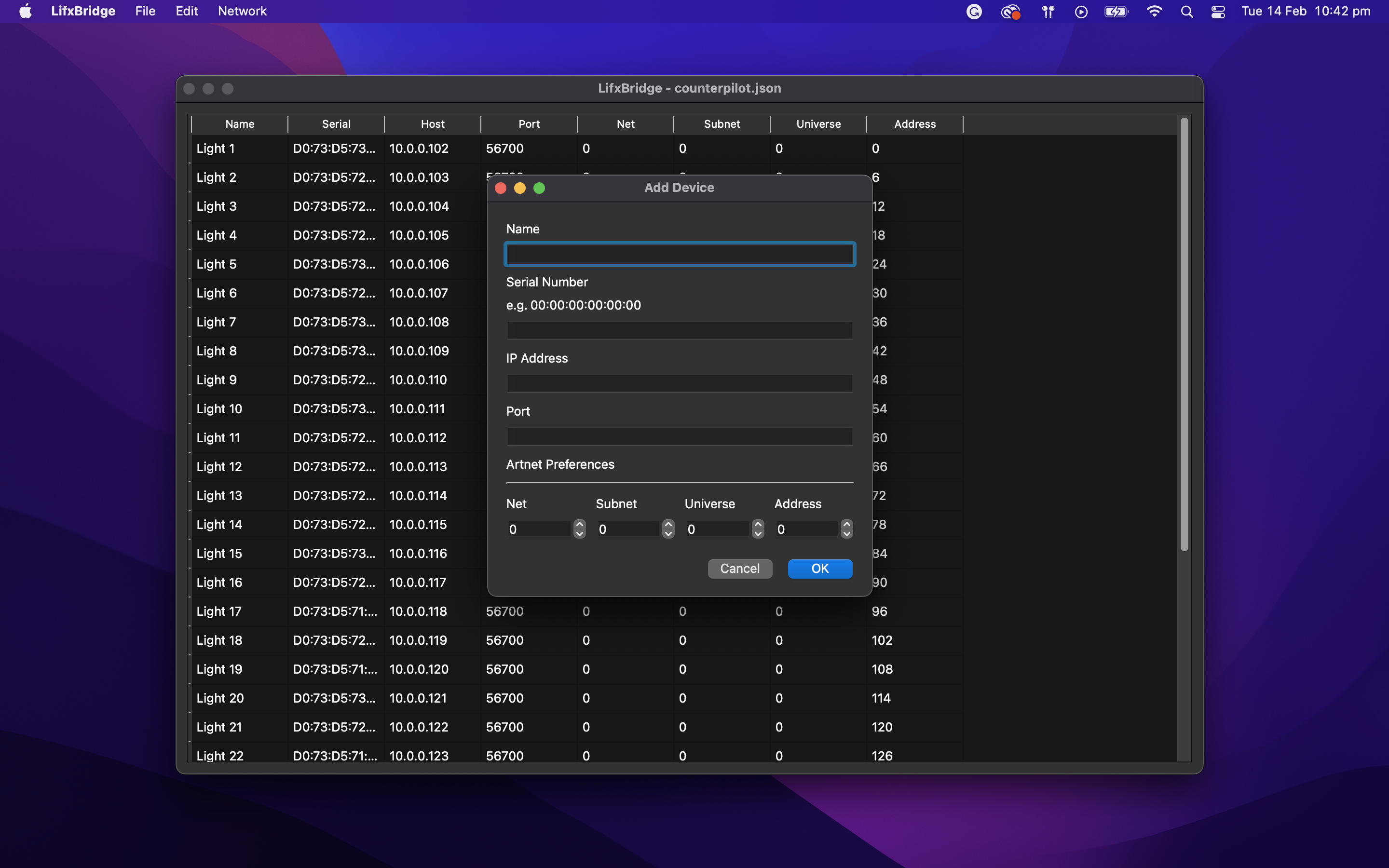The width and height of the screenshot is (1389, 868).
Task: Sort table by Host column header
Action: (x=433, y=124)
